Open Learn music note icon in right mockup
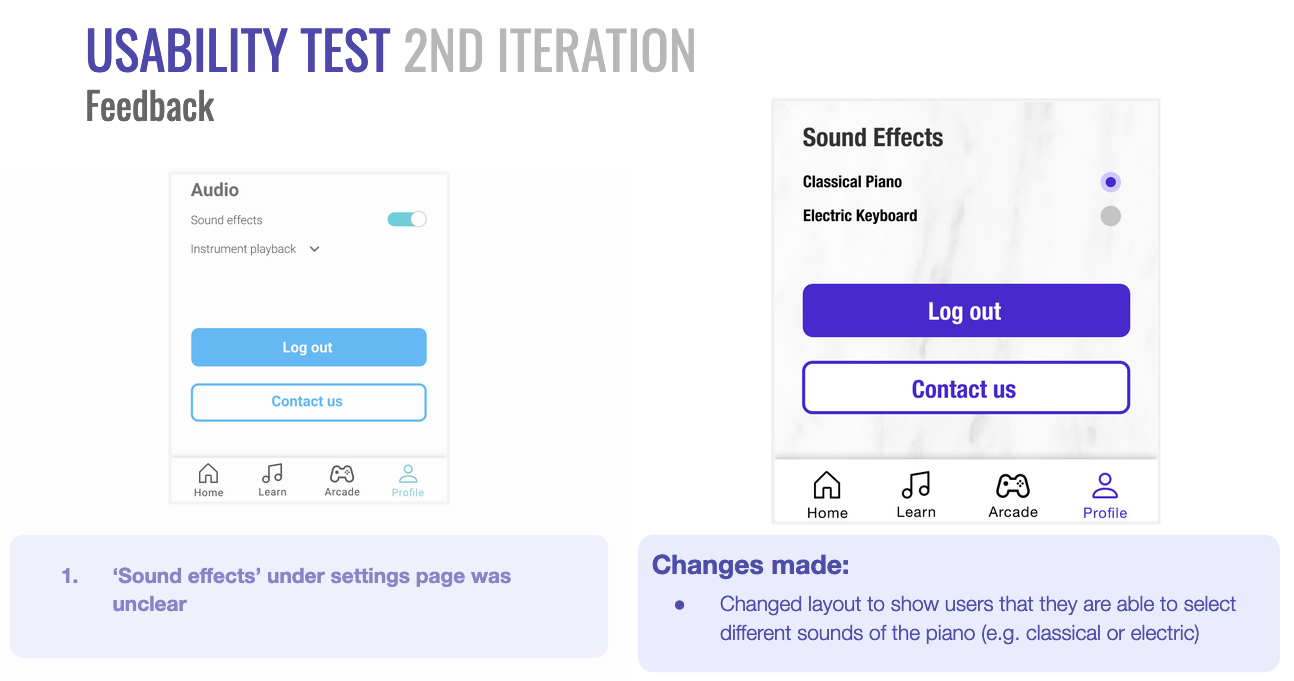Screen dimensions: 1294x681 (916, 486)
